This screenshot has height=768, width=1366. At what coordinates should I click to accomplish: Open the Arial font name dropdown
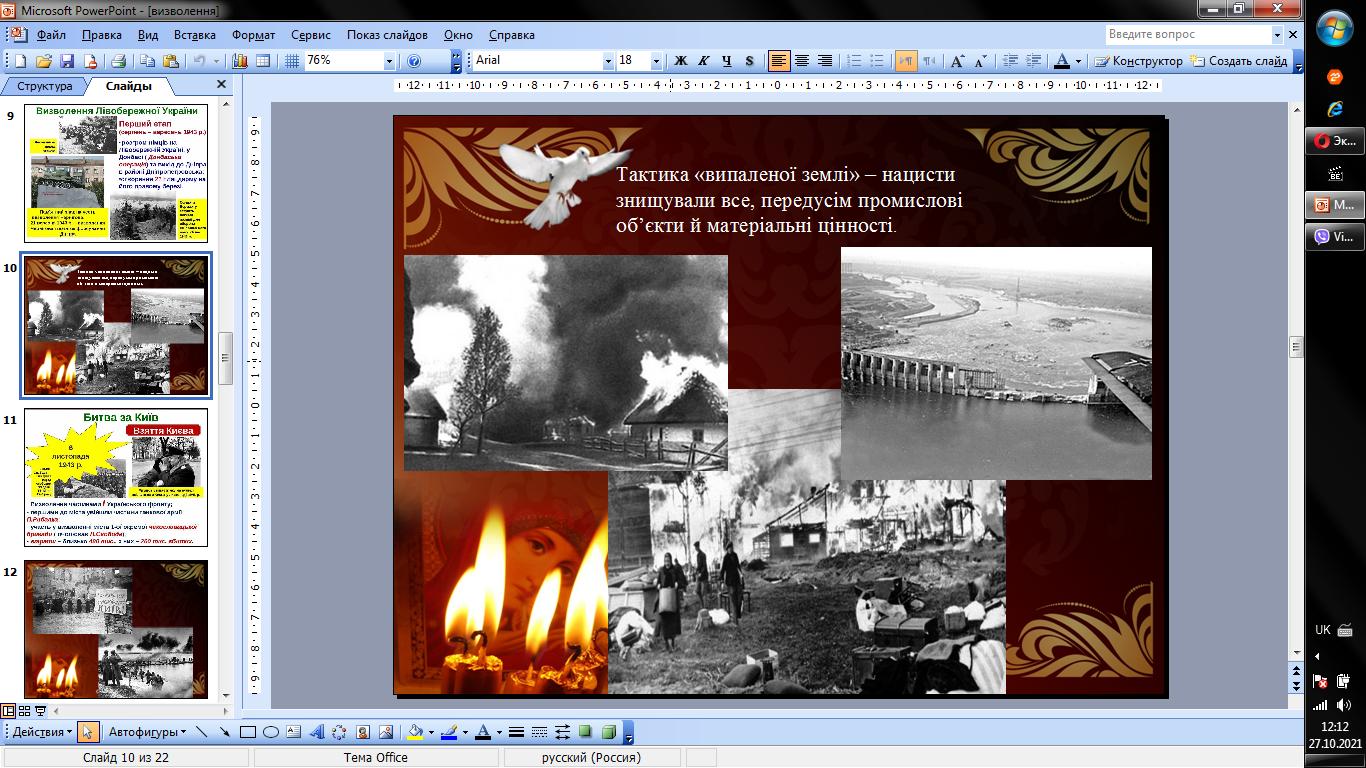[608, 61]
